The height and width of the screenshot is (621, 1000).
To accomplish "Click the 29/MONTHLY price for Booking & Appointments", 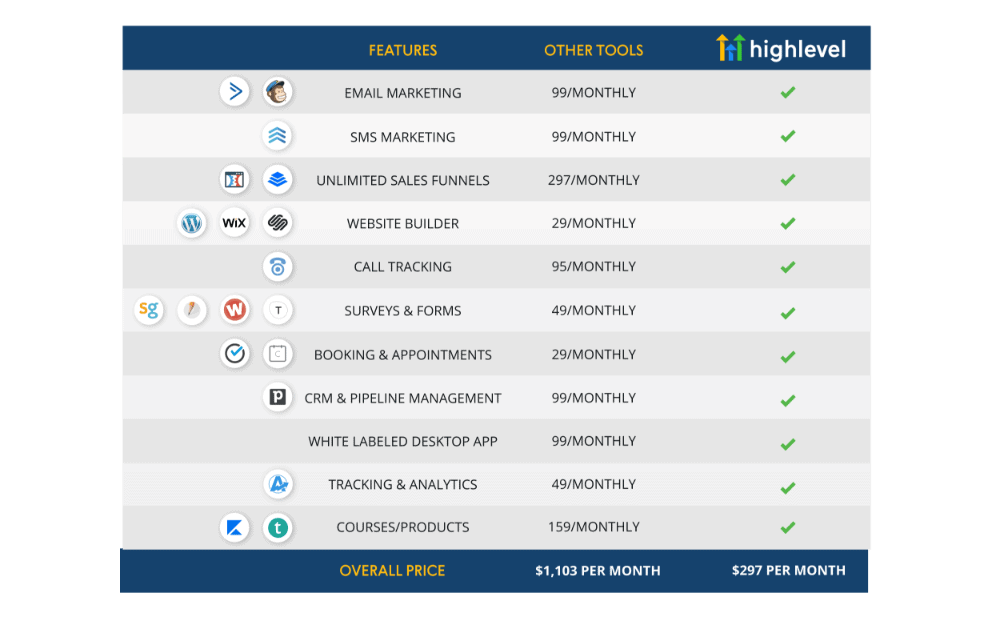I will (x=593, y=354).
